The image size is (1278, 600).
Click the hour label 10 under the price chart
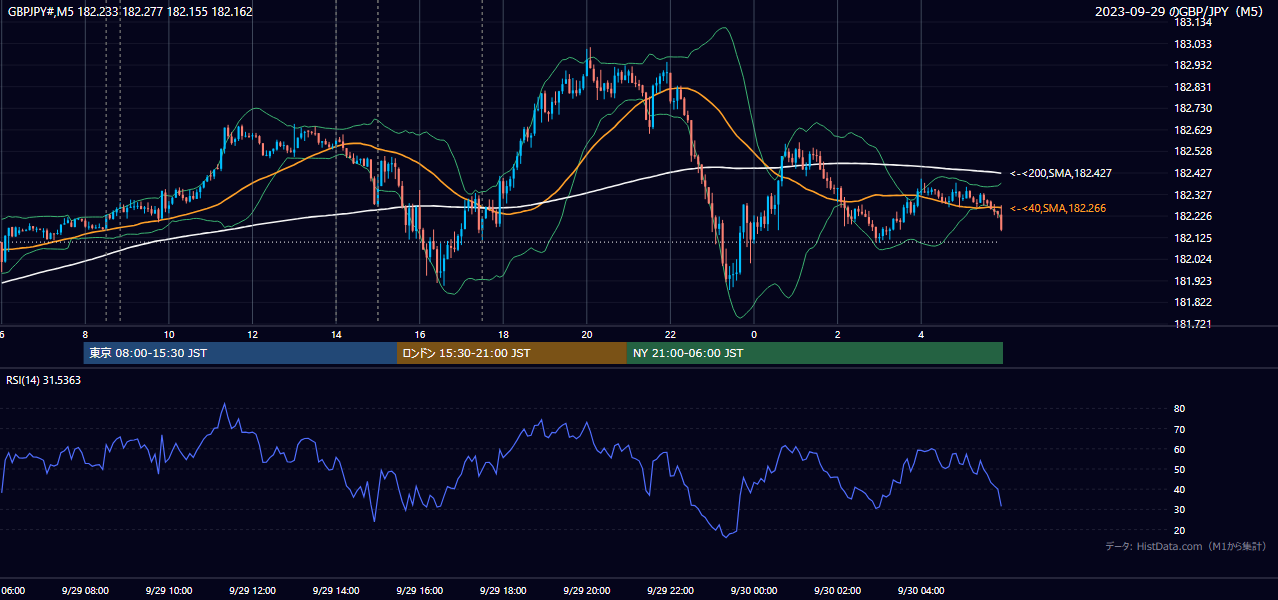pyautogui.click(x=169, y=334)
